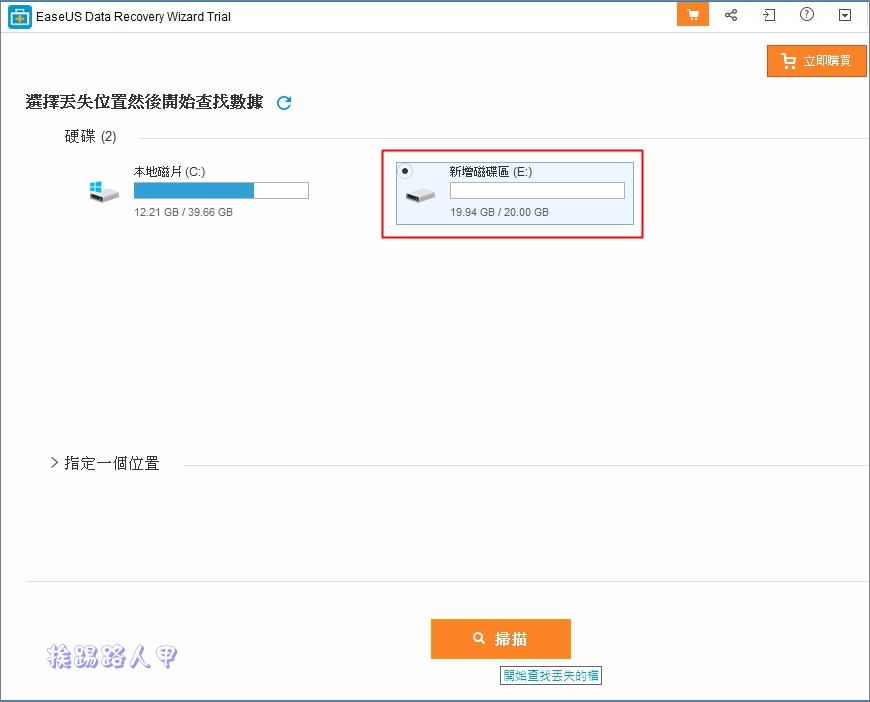870x702 pixels.
Task: Open the share icon in title bar
Action: click(731, 15)
